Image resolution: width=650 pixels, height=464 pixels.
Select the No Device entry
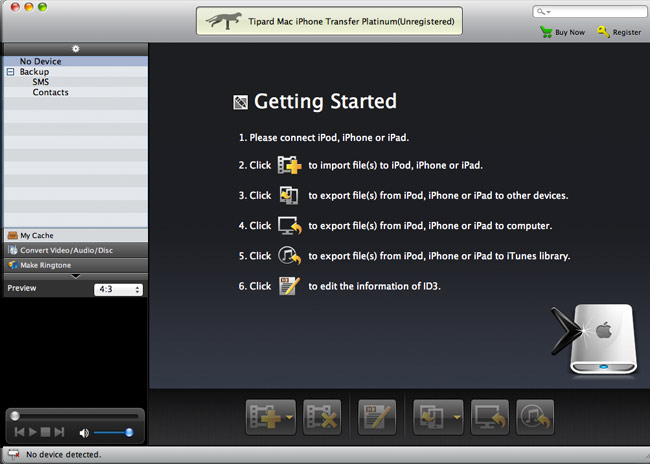[x=75, y=61]
